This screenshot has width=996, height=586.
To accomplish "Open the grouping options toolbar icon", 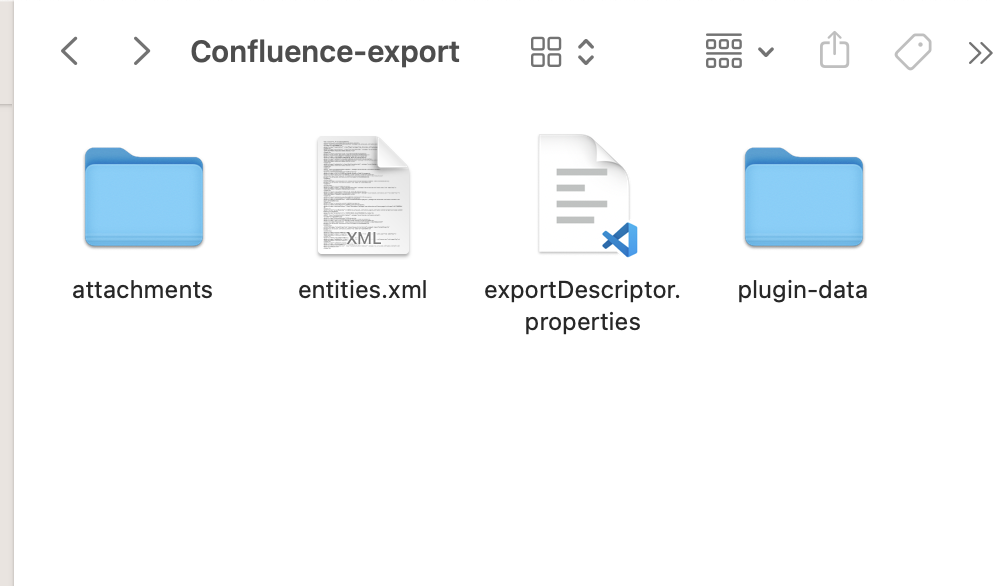I will tap(724, 51).
